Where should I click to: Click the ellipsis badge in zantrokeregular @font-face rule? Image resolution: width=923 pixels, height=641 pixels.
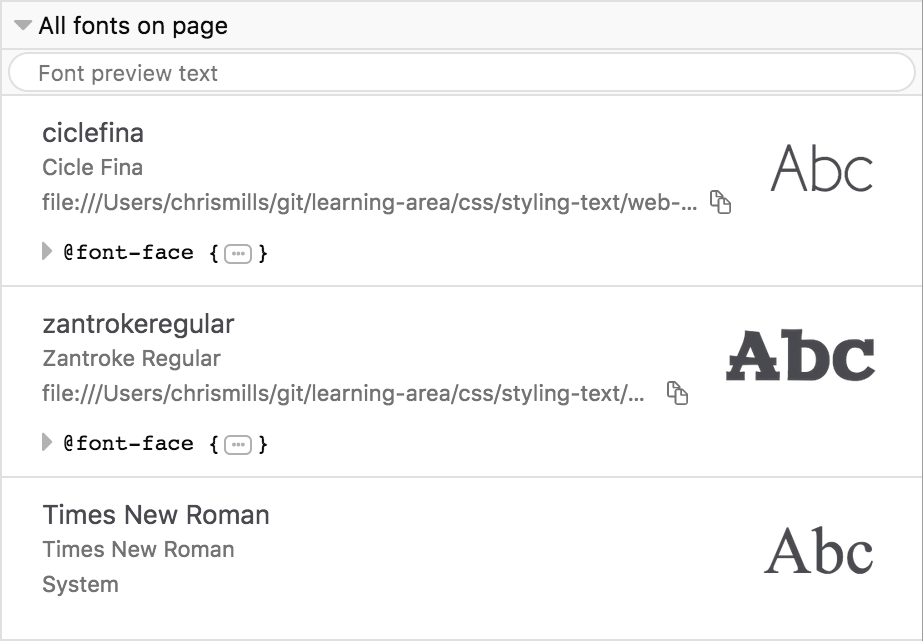[x=237, y=444]
